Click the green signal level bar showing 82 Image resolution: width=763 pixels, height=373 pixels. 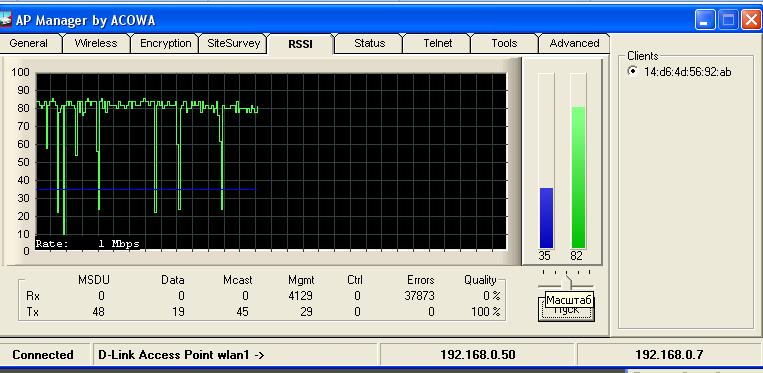pos(578,178)
